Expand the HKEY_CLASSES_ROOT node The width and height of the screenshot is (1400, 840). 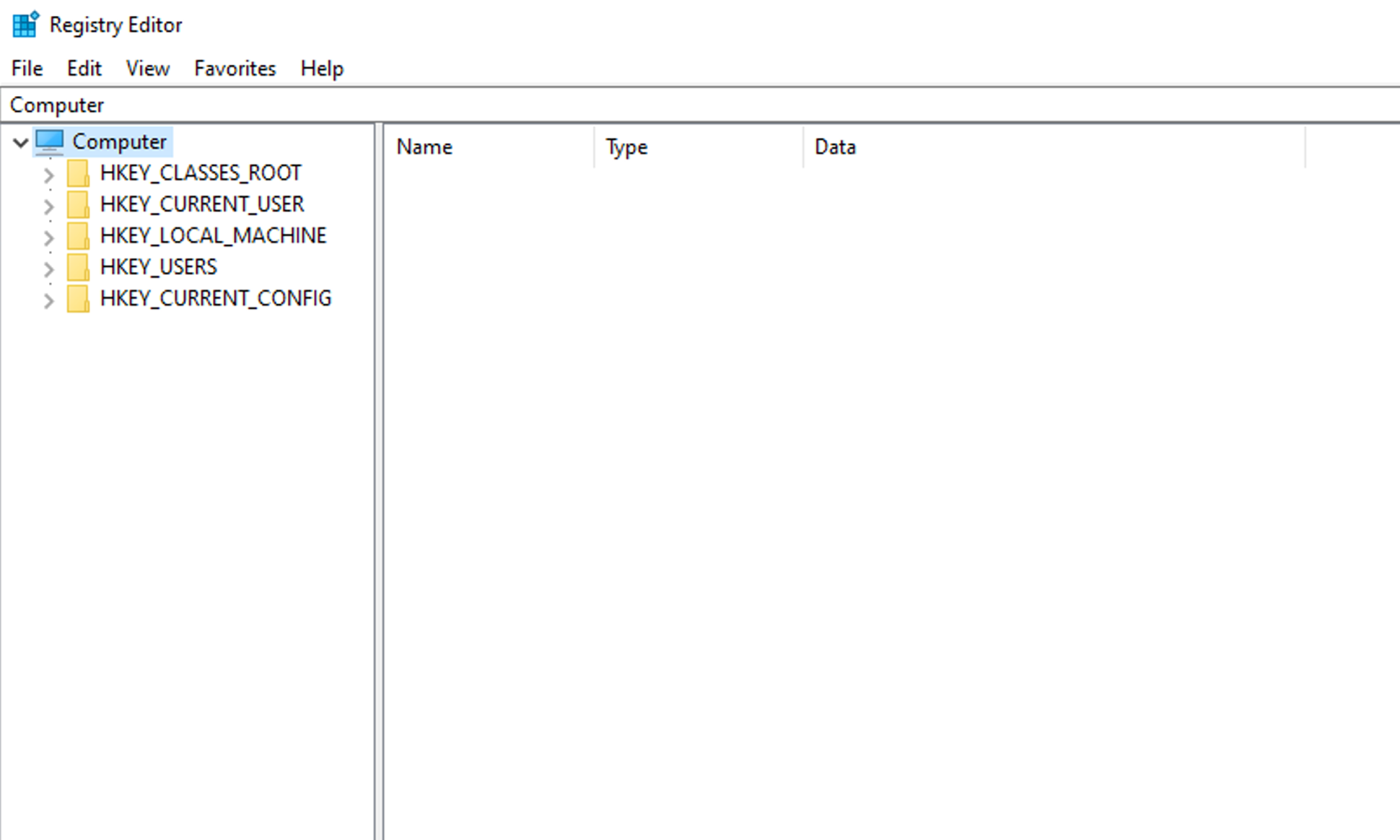(48, 173)
